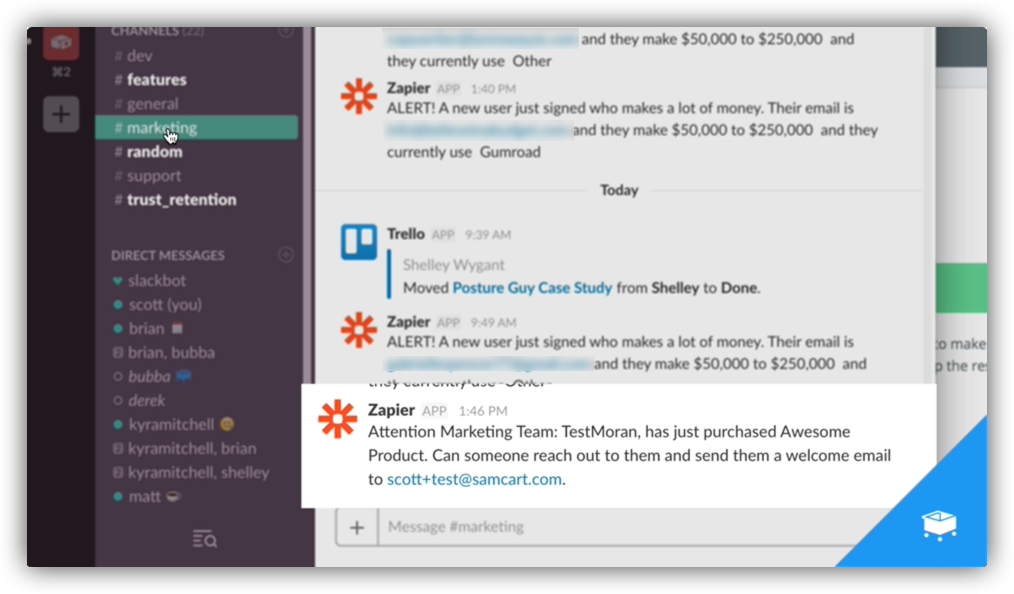Click the blurred email in 1:40 PM message
1014x594 pixels.
(x=479, y=131)
